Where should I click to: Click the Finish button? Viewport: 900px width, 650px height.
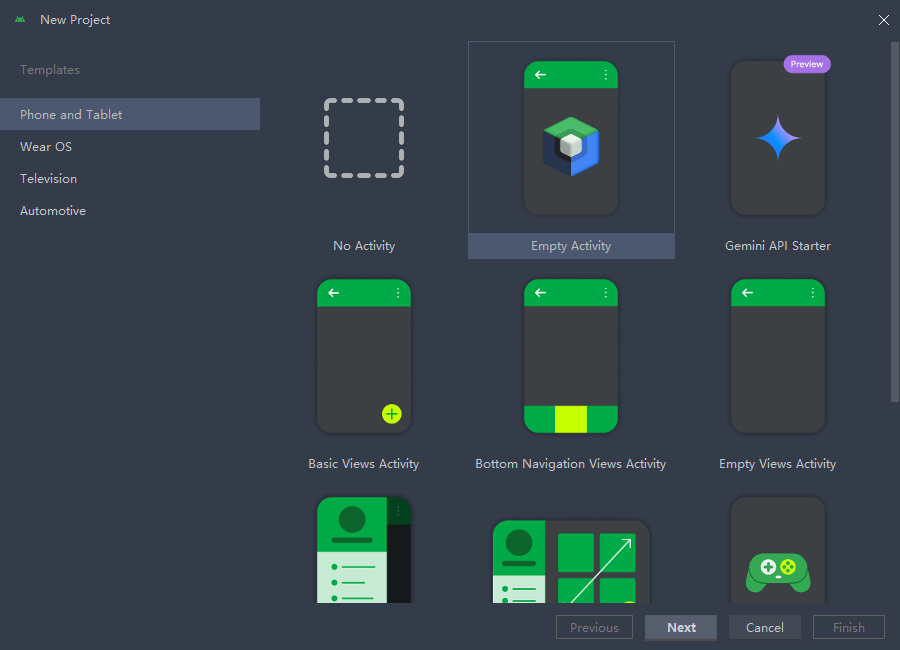click(x=848, y=628)
